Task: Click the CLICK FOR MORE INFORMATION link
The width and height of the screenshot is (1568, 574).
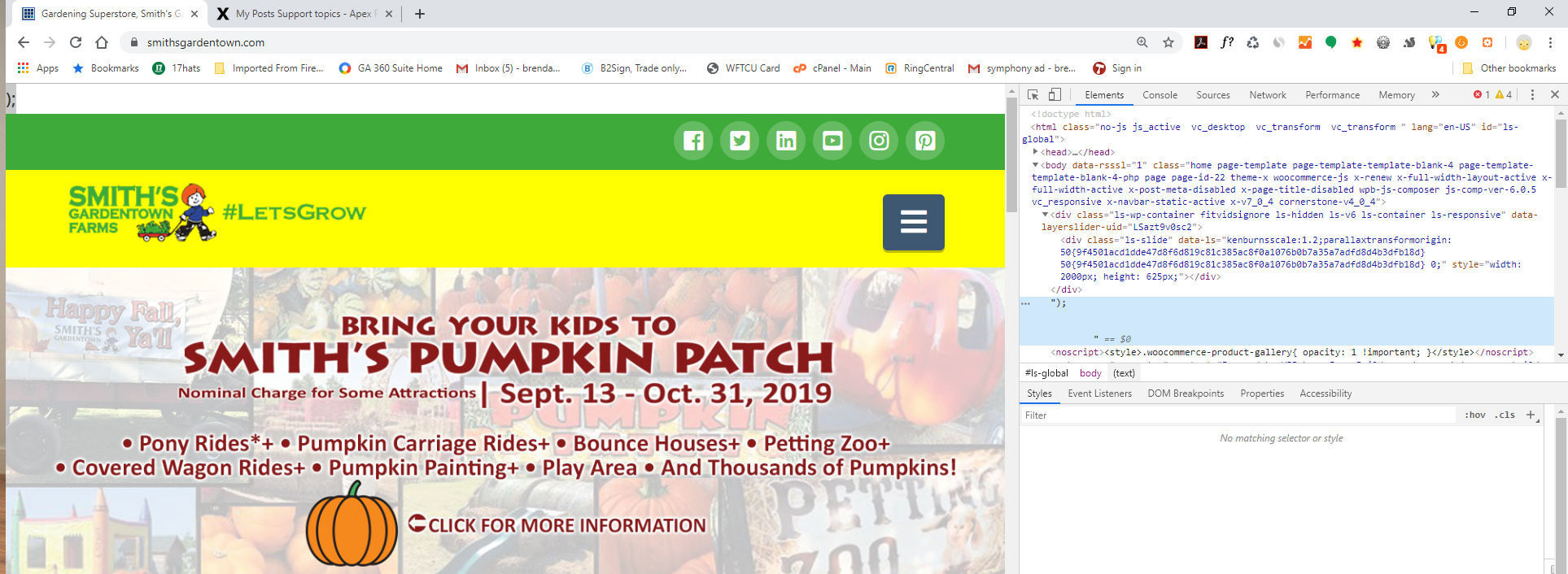Action: [x=557, y=525]
